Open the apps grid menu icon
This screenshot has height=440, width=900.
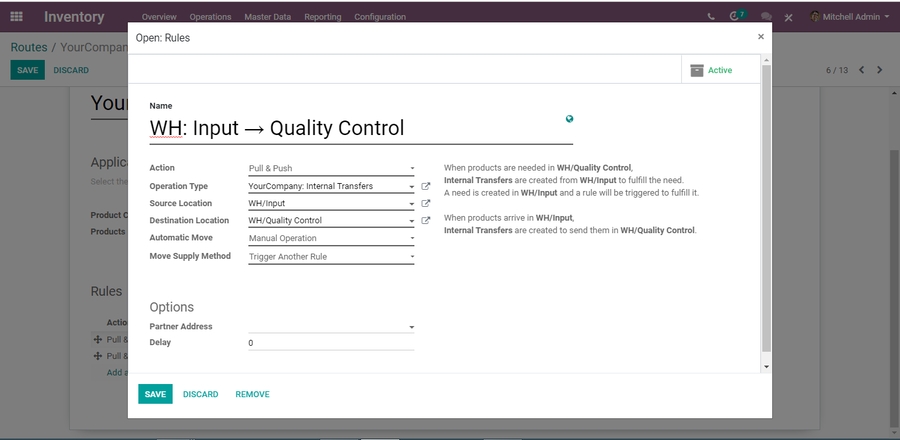(19, 17)
